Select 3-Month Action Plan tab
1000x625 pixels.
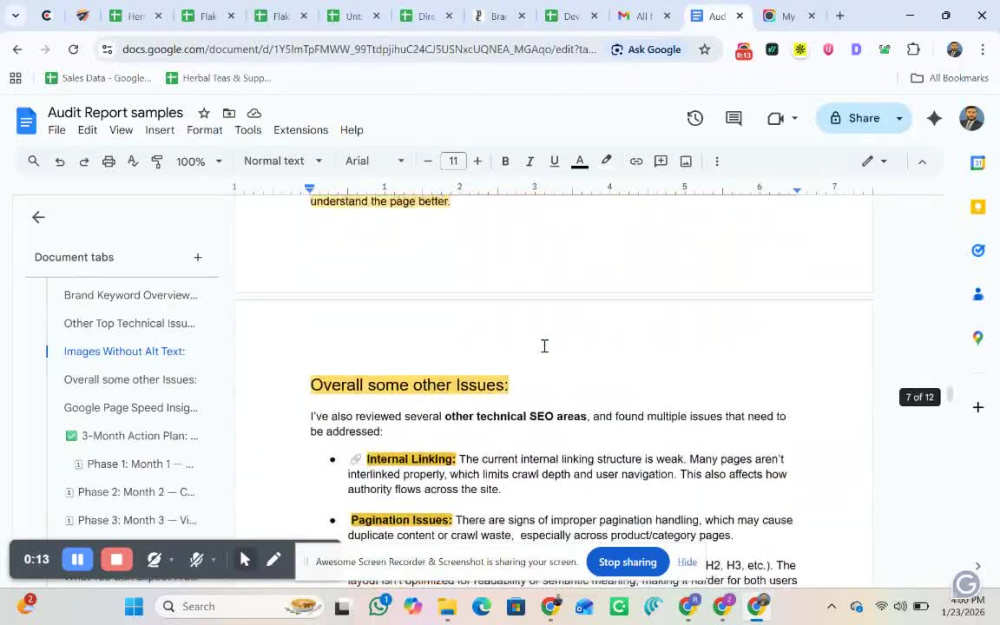click(x=133, y=436)
